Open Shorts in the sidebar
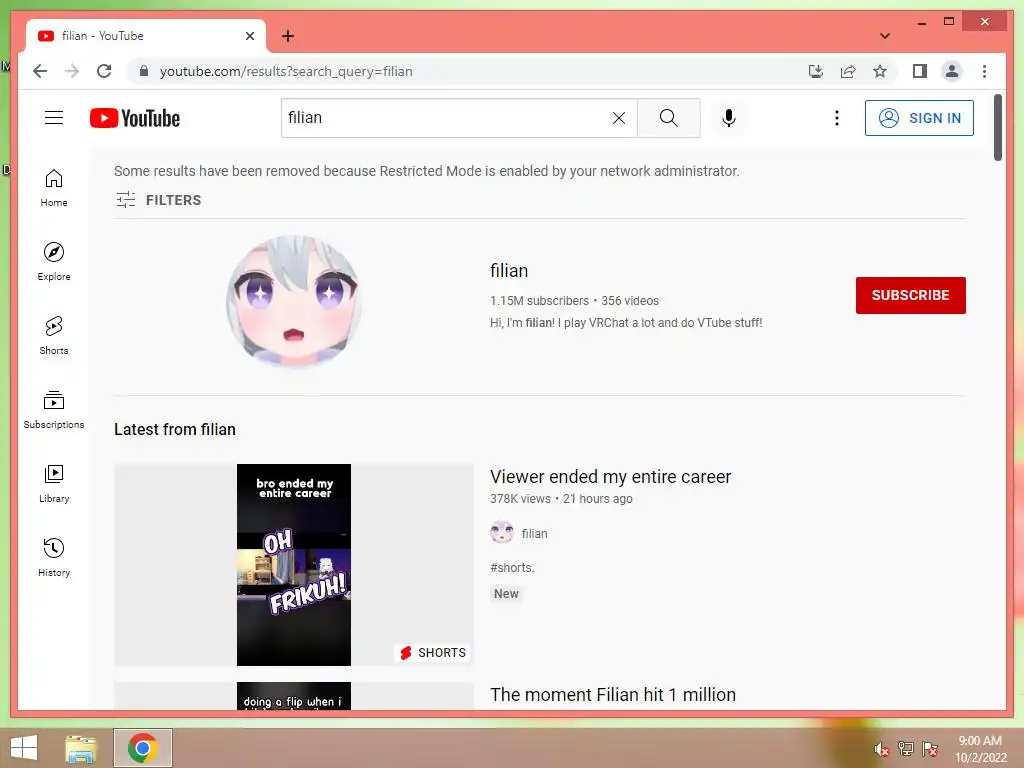Image resolution: width=1024 pixels, height=768 pixels. pos(54,336)
